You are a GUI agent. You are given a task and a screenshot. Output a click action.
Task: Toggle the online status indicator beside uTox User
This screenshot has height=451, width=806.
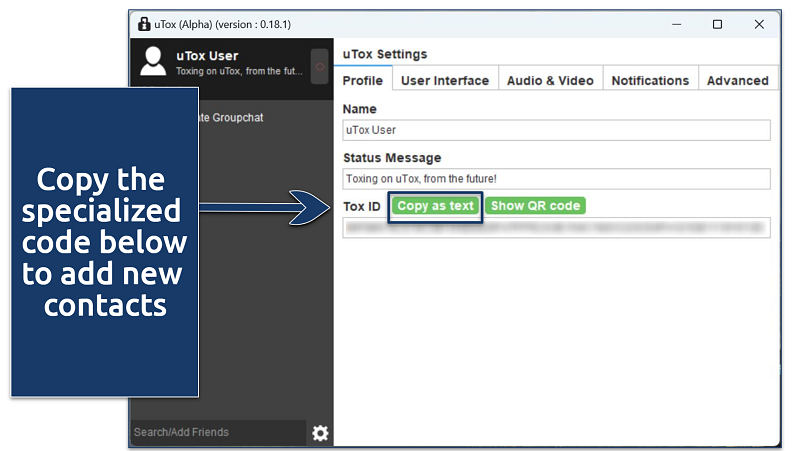[x=320, y=65]
